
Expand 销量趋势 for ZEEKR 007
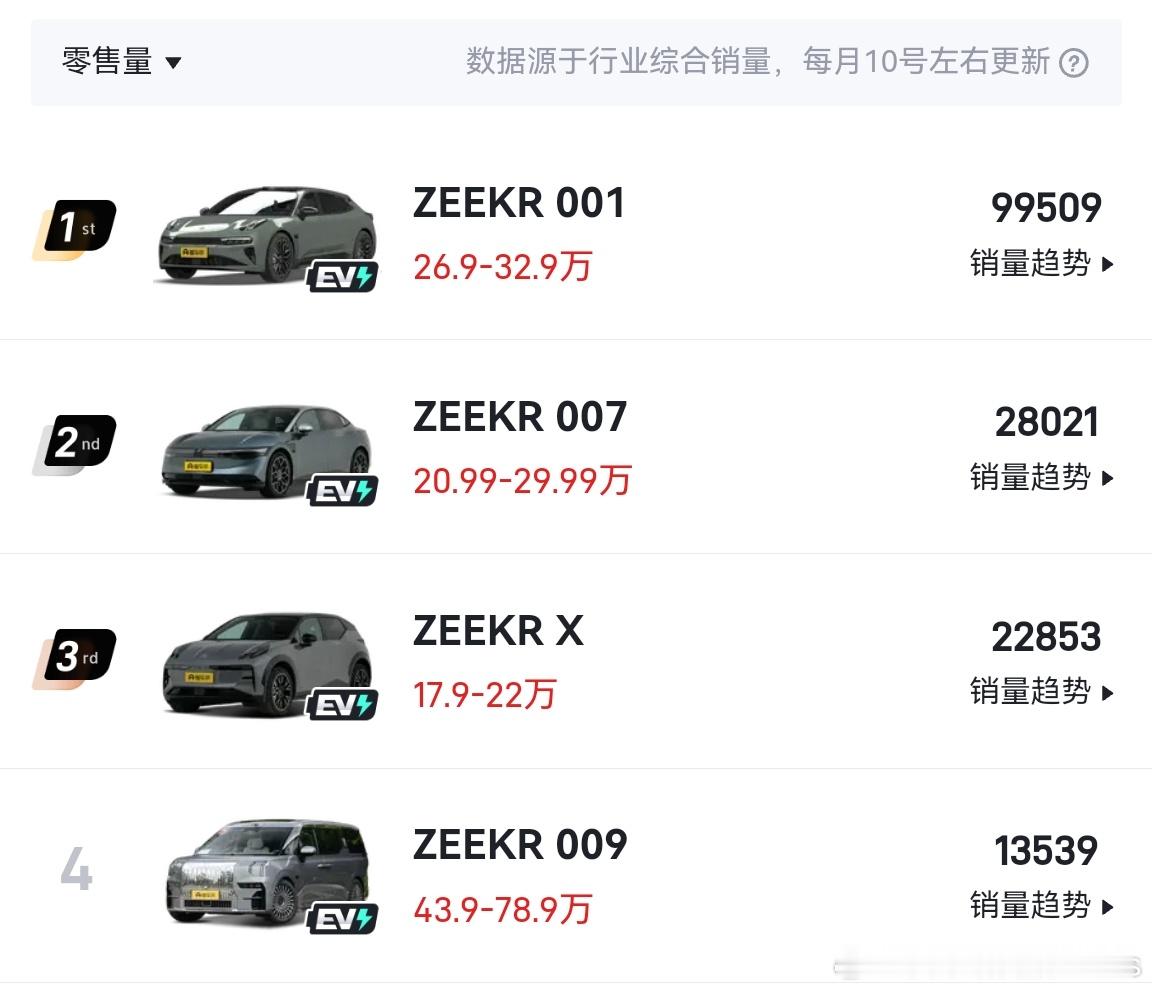[x=1042, y=478]
